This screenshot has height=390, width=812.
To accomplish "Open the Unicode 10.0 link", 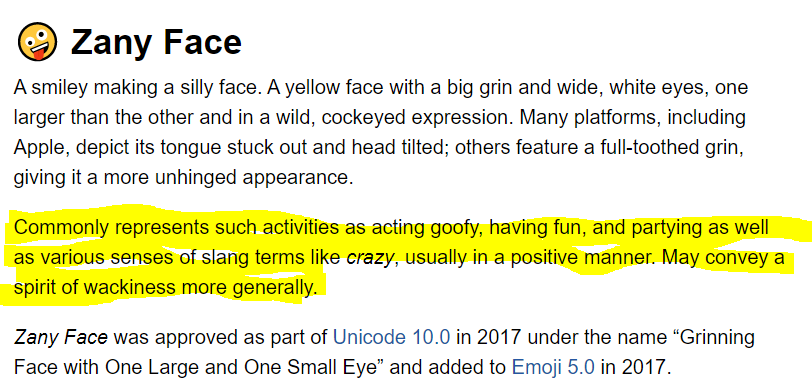I will (392, 338).
